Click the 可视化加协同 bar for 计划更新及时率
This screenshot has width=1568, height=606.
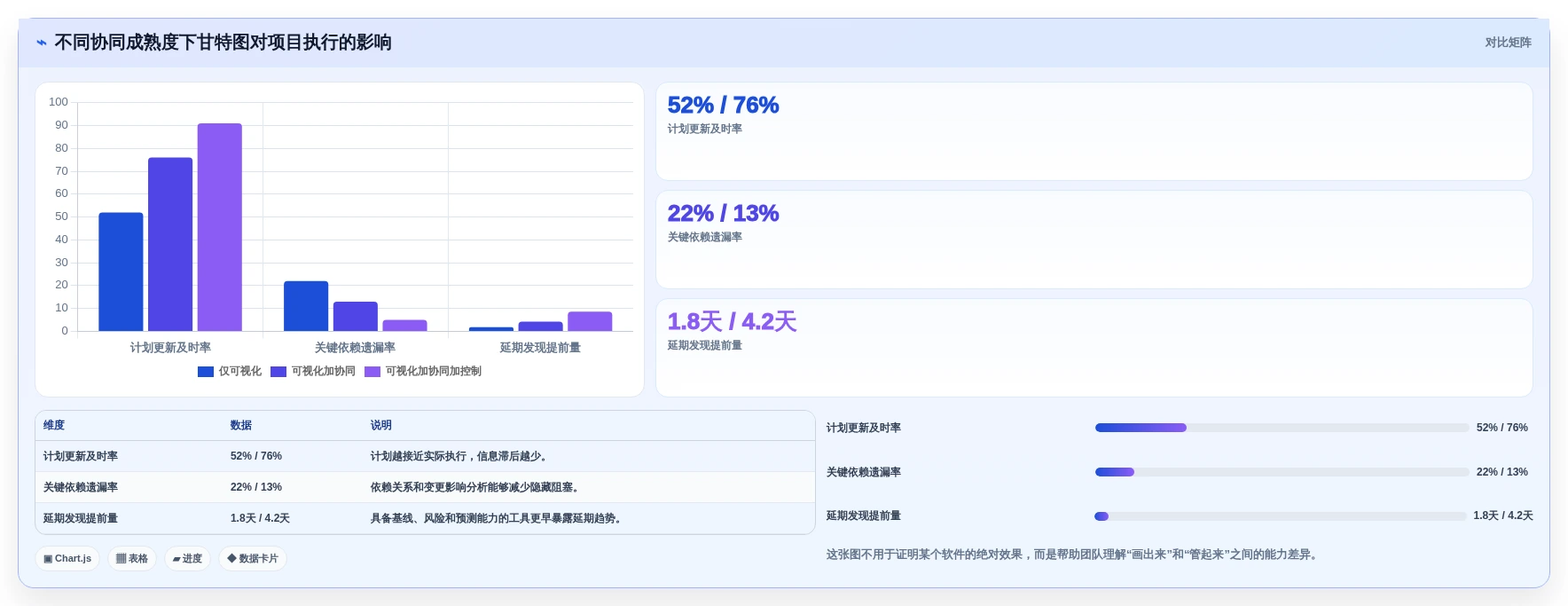(170, 244)
